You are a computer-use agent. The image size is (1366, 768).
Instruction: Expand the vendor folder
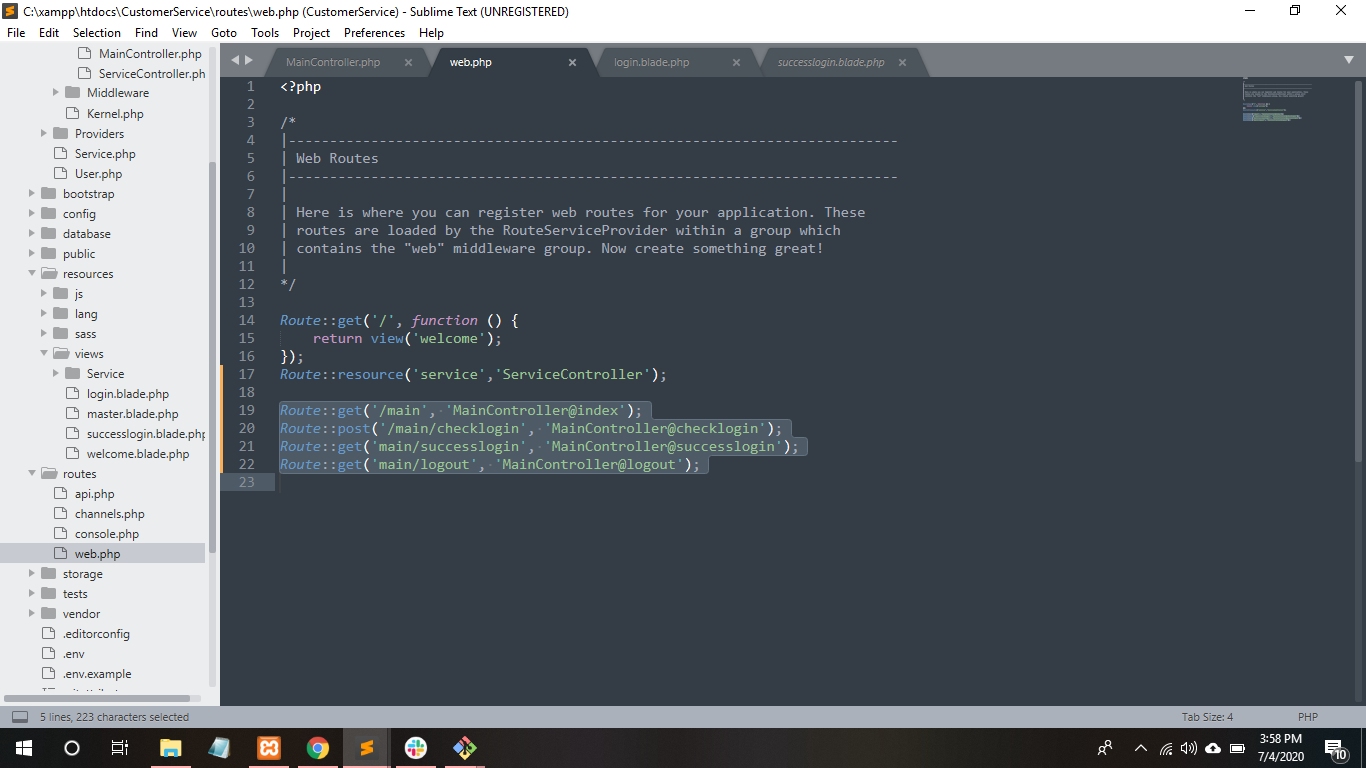coord(33,614)
